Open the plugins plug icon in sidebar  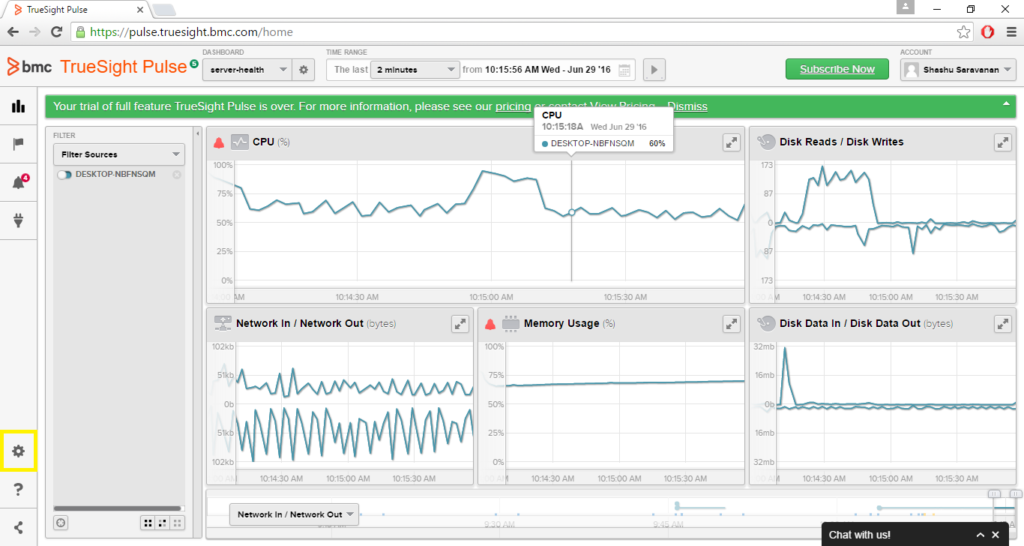click(18, 221)
